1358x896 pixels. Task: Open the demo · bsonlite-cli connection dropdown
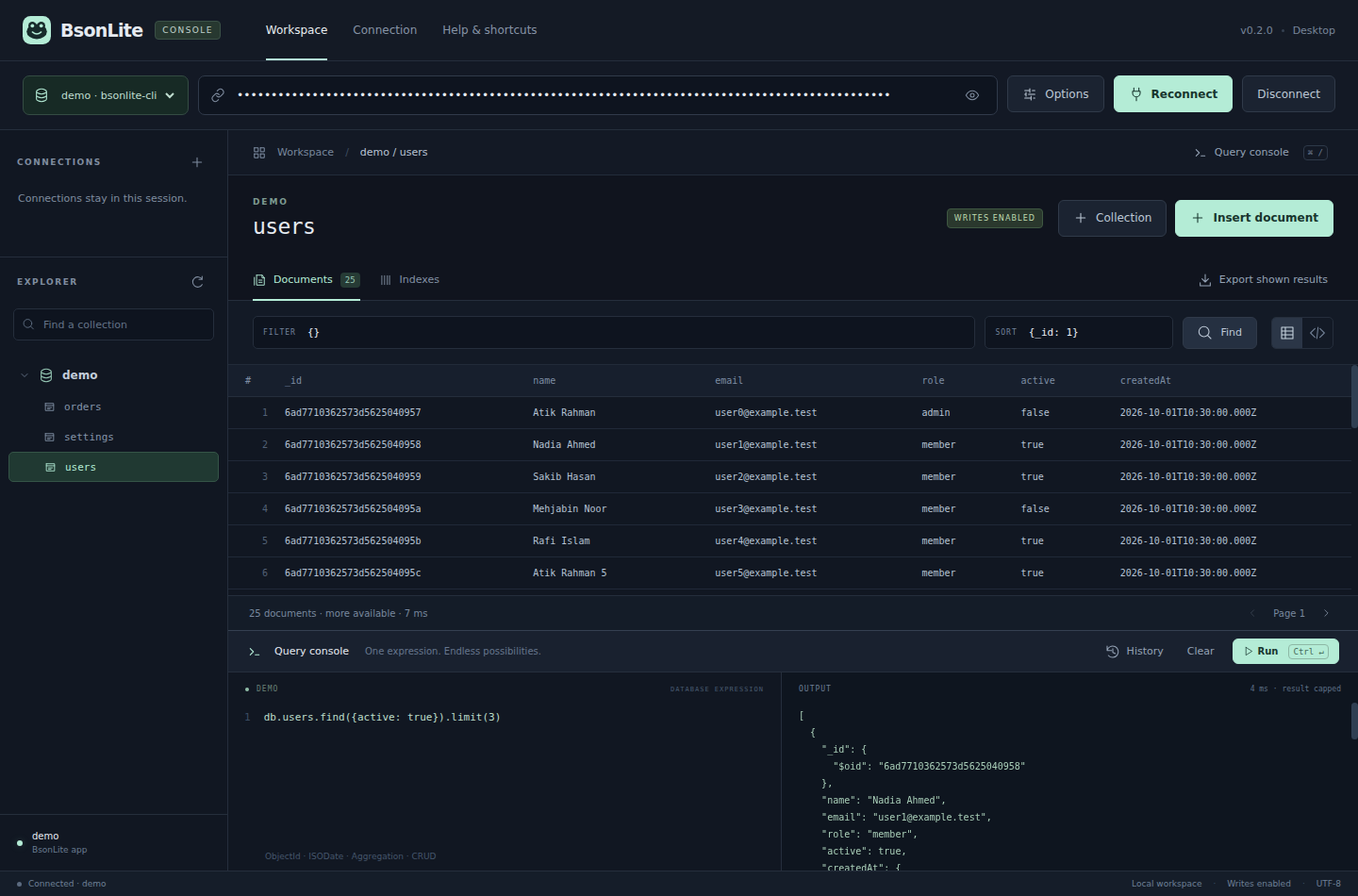[x=106, y=95]
